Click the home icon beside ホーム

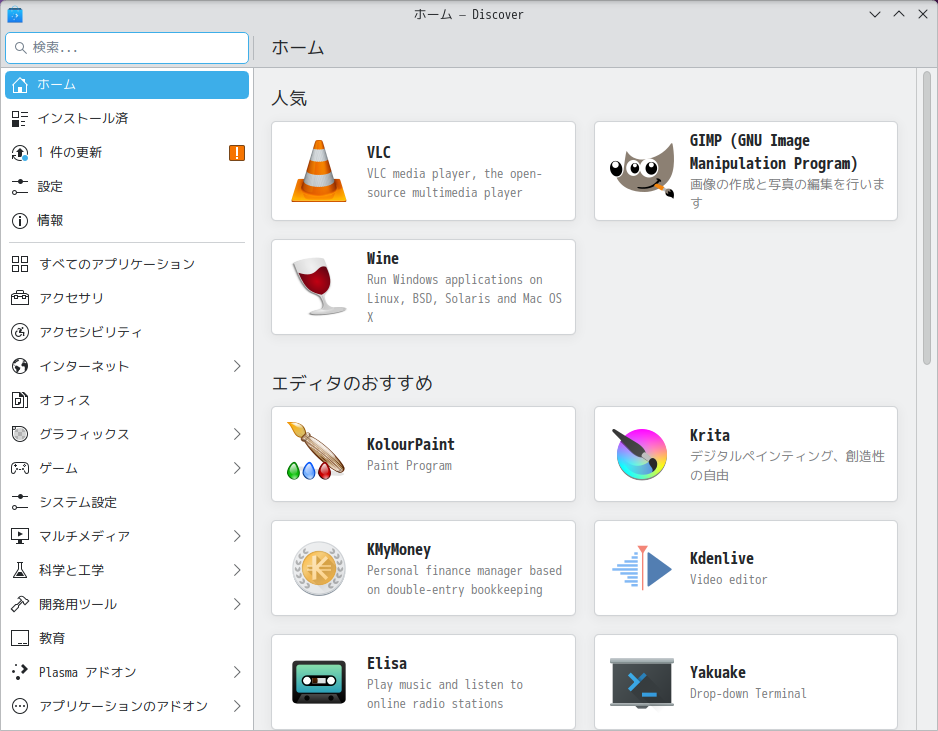click(x=20, y=85)
